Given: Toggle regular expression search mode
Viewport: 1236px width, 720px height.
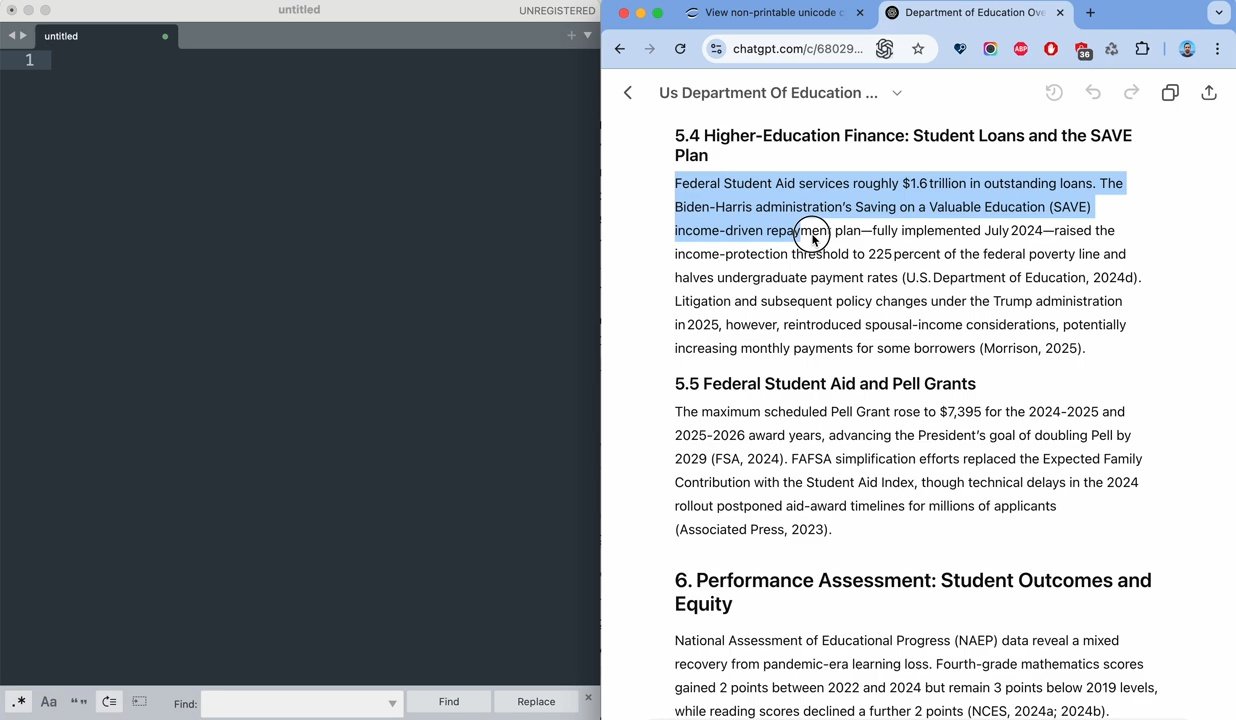Looking at the screenshot, I should 18,702.
